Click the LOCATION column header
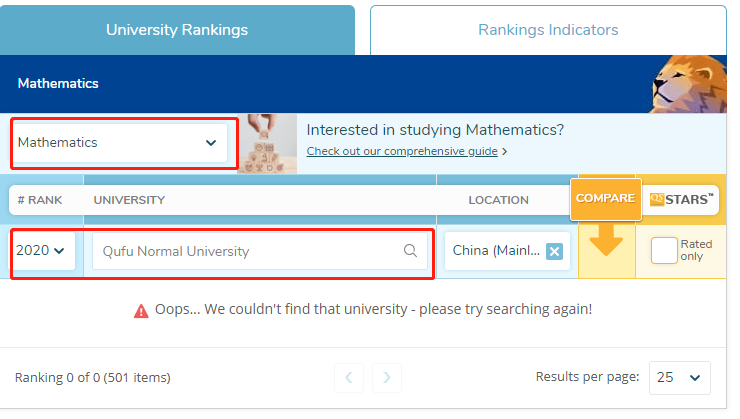Screen dimensions: 740x419 (x=498, y=200)
